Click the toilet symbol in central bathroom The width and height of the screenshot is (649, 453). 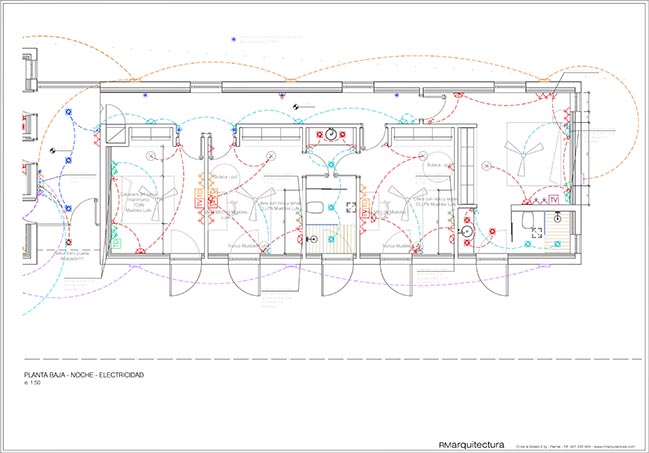click(x=317, y=207)
